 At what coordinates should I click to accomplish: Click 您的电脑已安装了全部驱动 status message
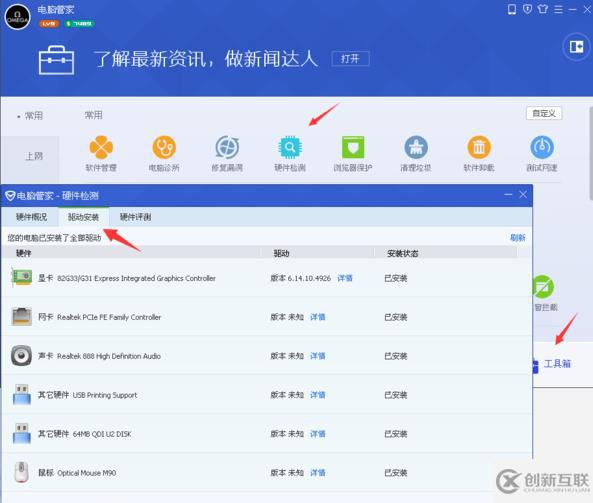(54, 238)
